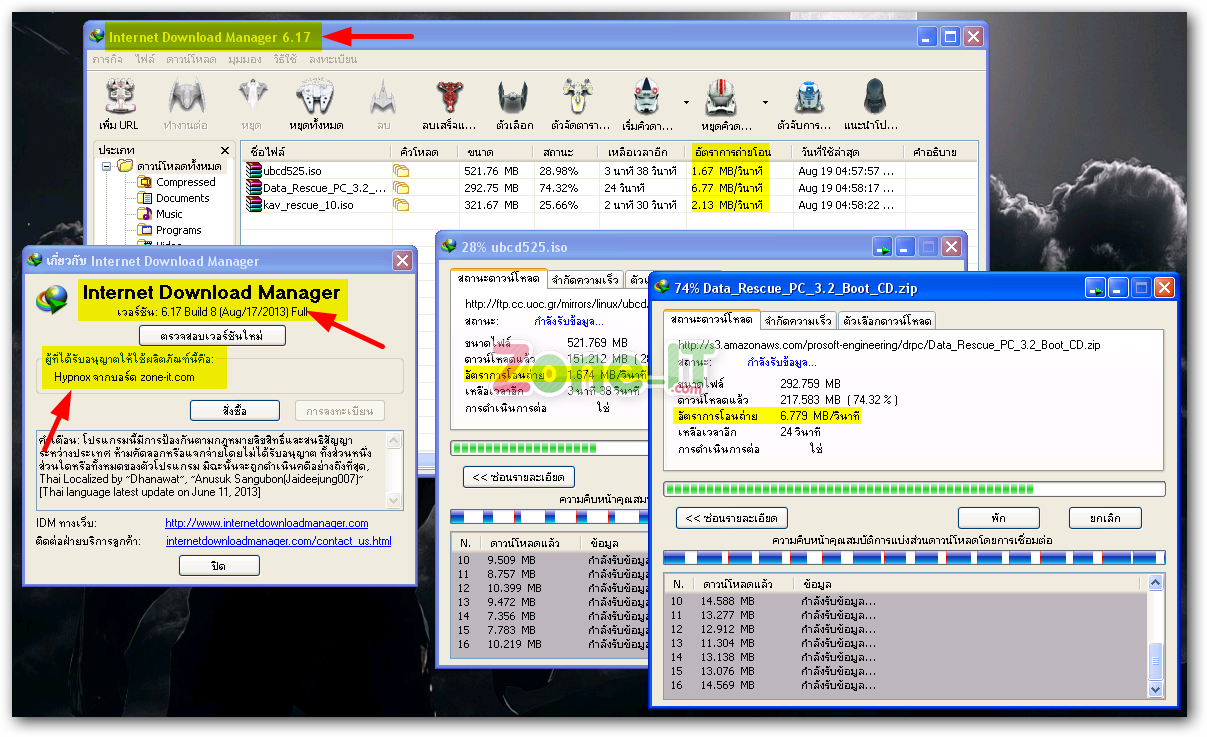Click scroll up arrow in Data_Rescue connections list

click(1156, 582)
